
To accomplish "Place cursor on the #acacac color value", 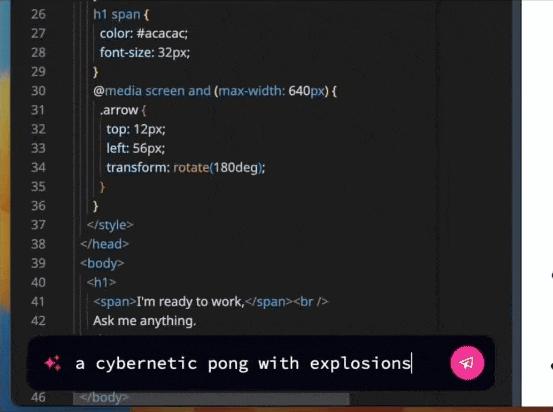I will pyautogui.click(x=162, y=34).
